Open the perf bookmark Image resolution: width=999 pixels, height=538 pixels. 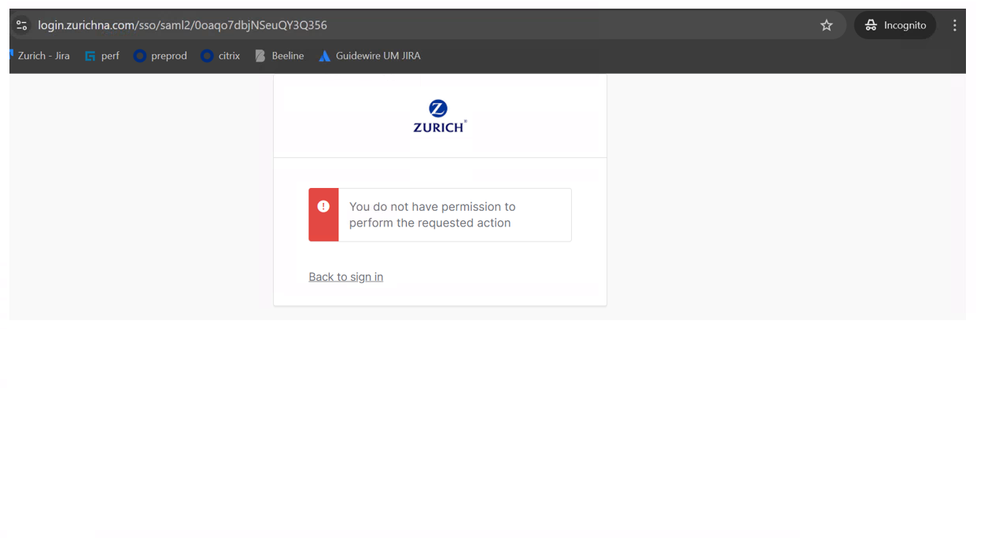click(102, 56)
